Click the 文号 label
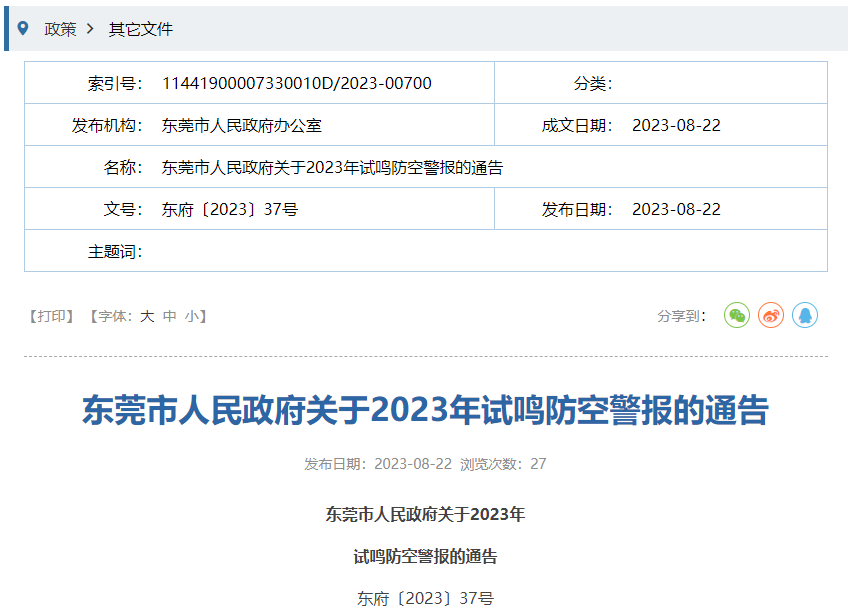The image size is (852, 616). point(123,209)
